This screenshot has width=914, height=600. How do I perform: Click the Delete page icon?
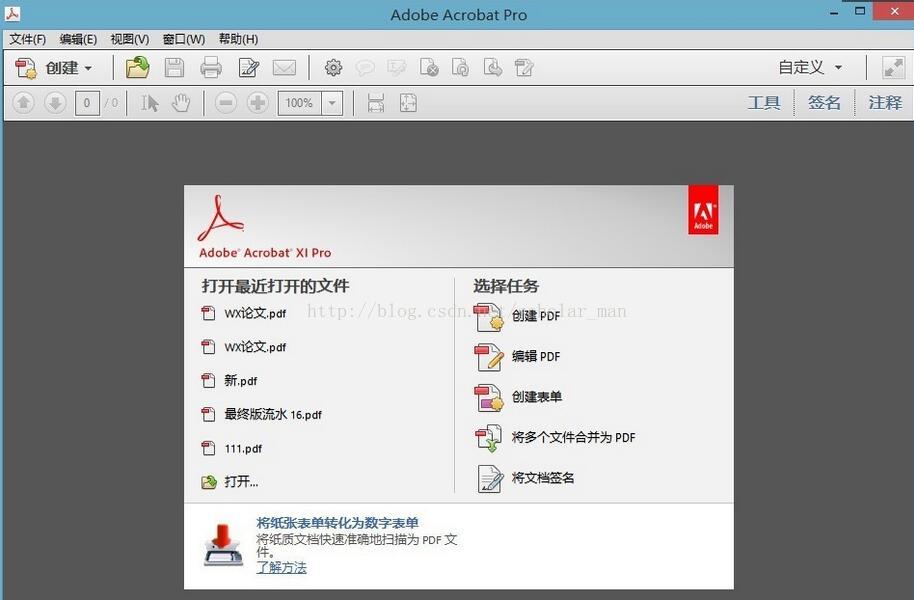429,68
